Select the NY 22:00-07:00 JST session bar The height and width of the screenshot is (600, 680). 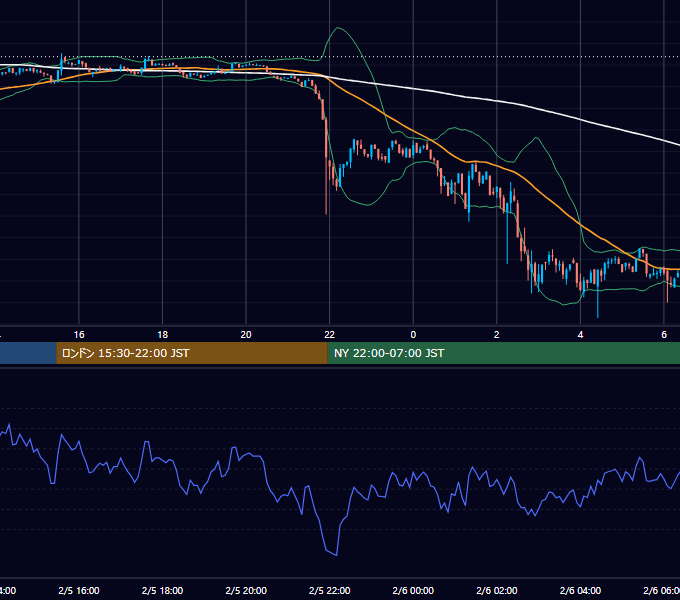click(x=503, y=353)
